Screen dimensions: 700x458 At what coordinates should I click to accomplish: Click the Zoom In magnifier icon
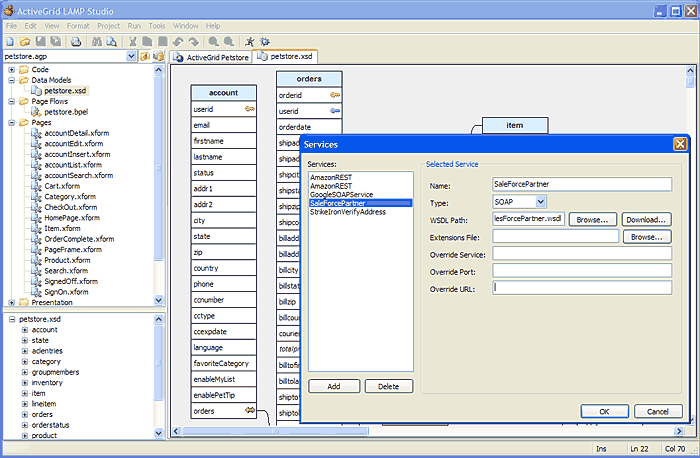pyautogui.click(x=214, y=41)
